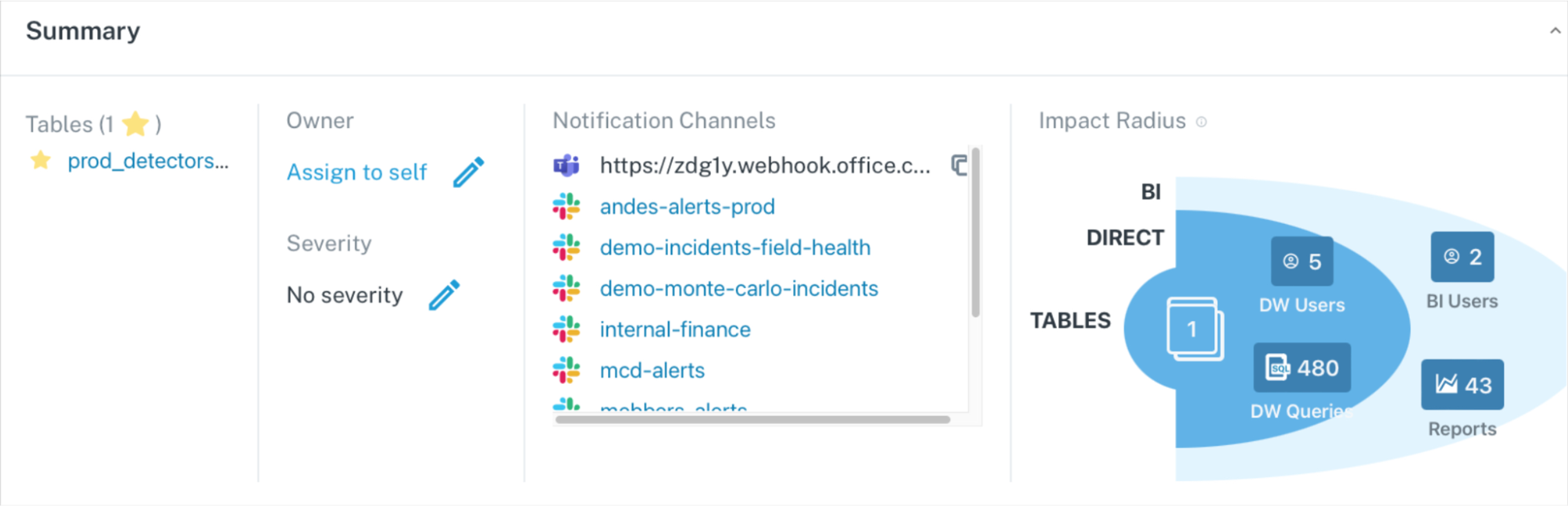
Task: Open the demo-incidents-field-health channel
Action: point(735,248)
